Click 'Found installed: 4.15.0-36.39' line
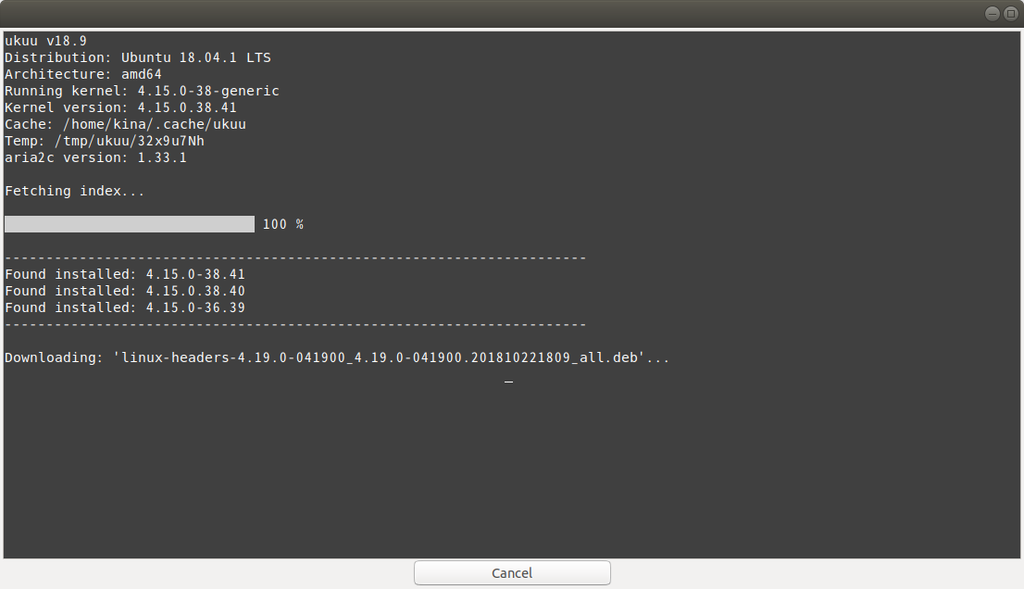This screenshot has width=1024, height=589. pos(125,308)
